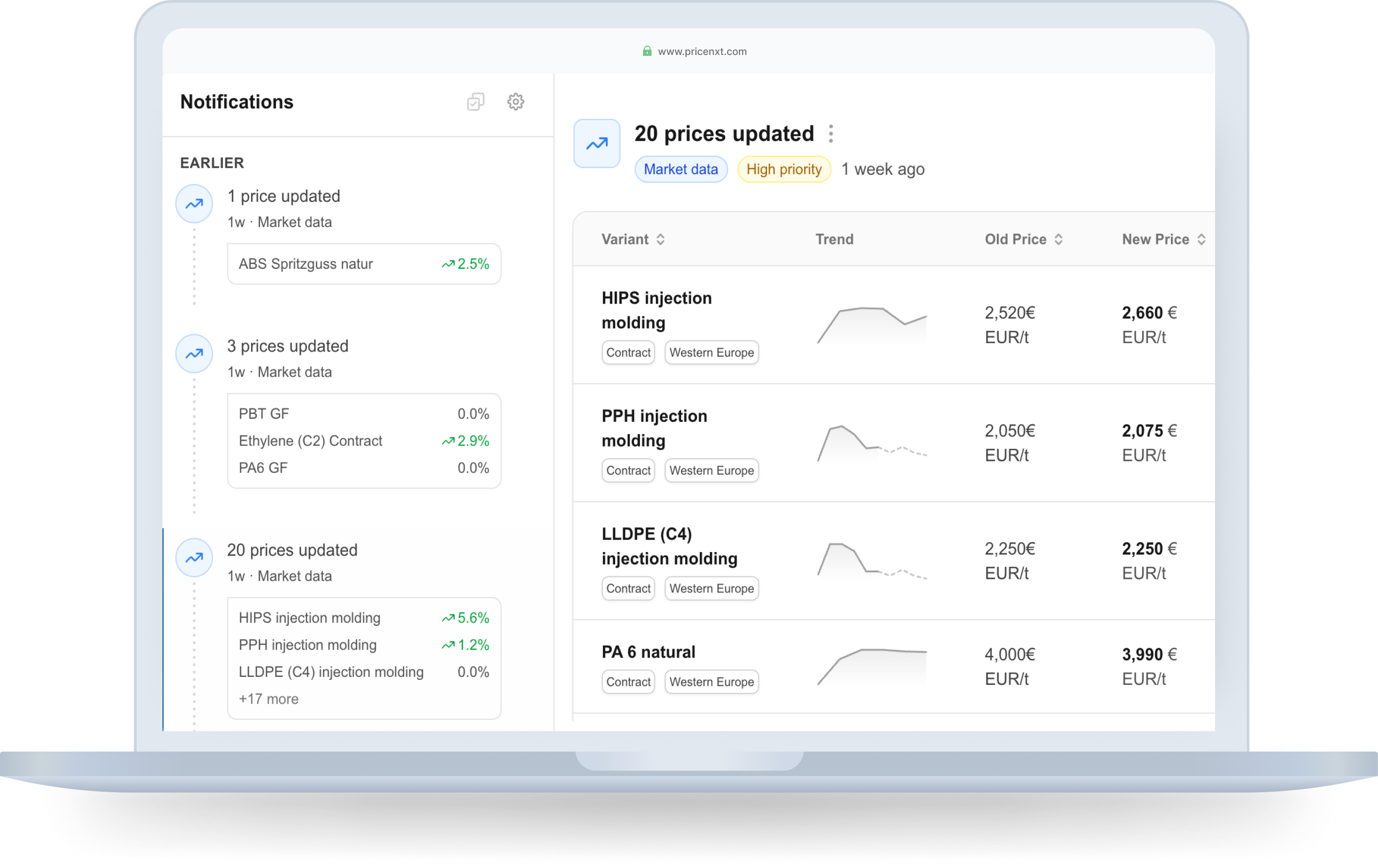Click the 4,000€ old price cell

[x=1010, y=667]
